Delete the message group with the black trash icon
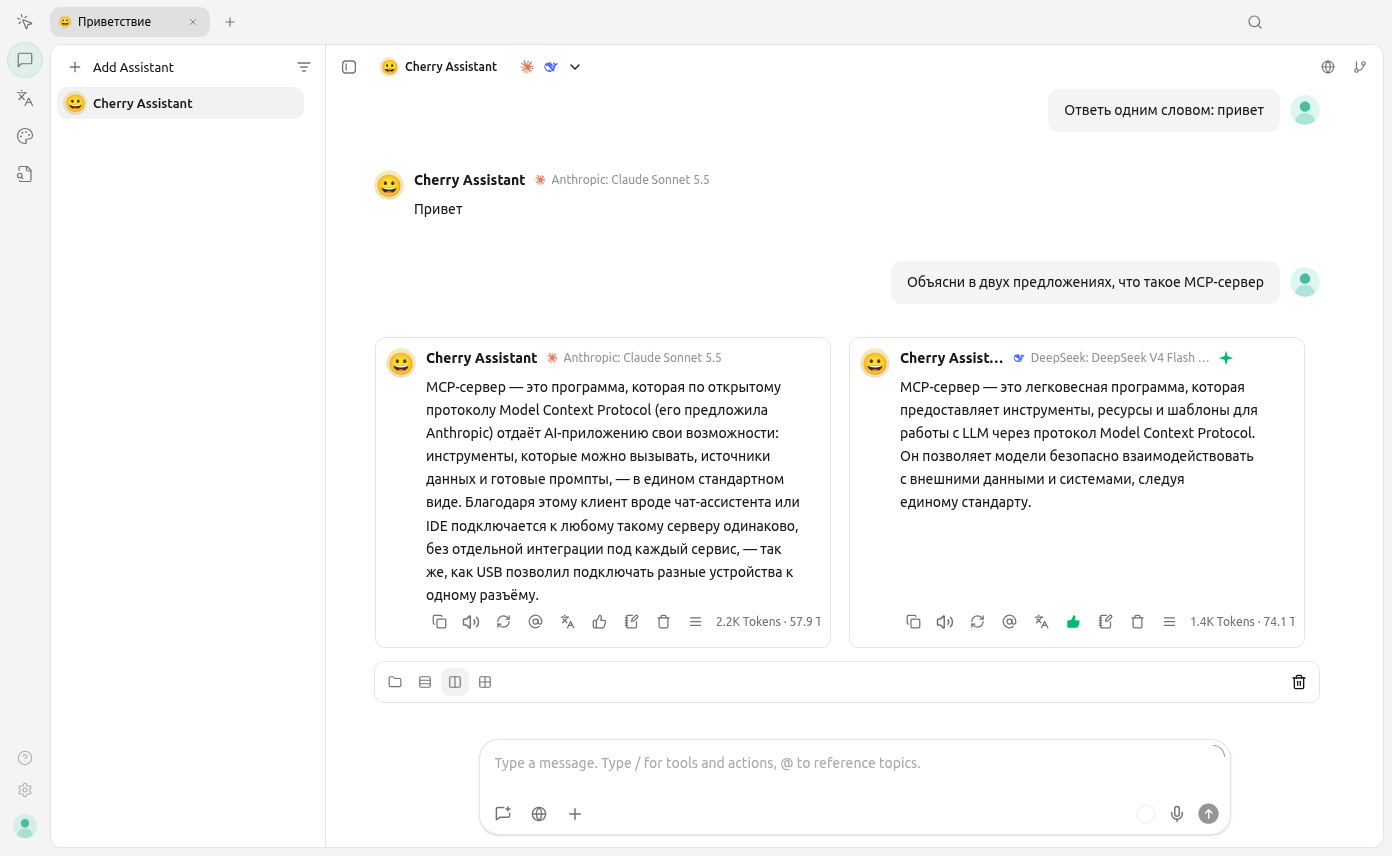The image size is (1392, 856). tap(1299, 682)
